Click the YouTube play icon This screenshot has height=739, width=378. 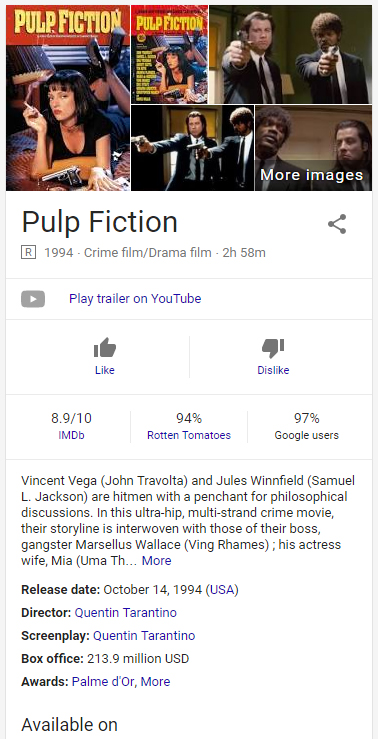pos(33,299)
